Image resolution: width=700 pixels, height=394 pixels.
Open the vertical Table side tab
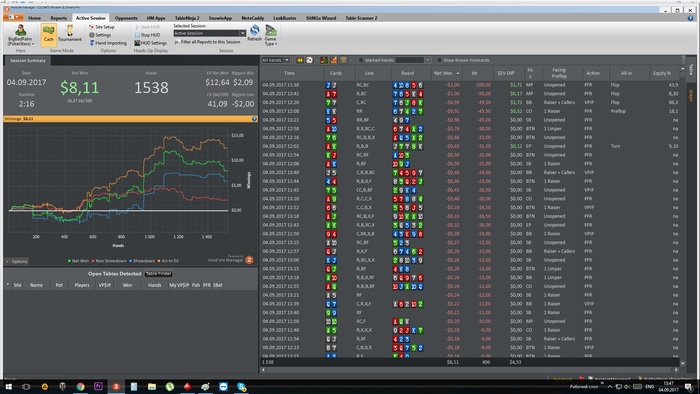[x=691, y=69]
